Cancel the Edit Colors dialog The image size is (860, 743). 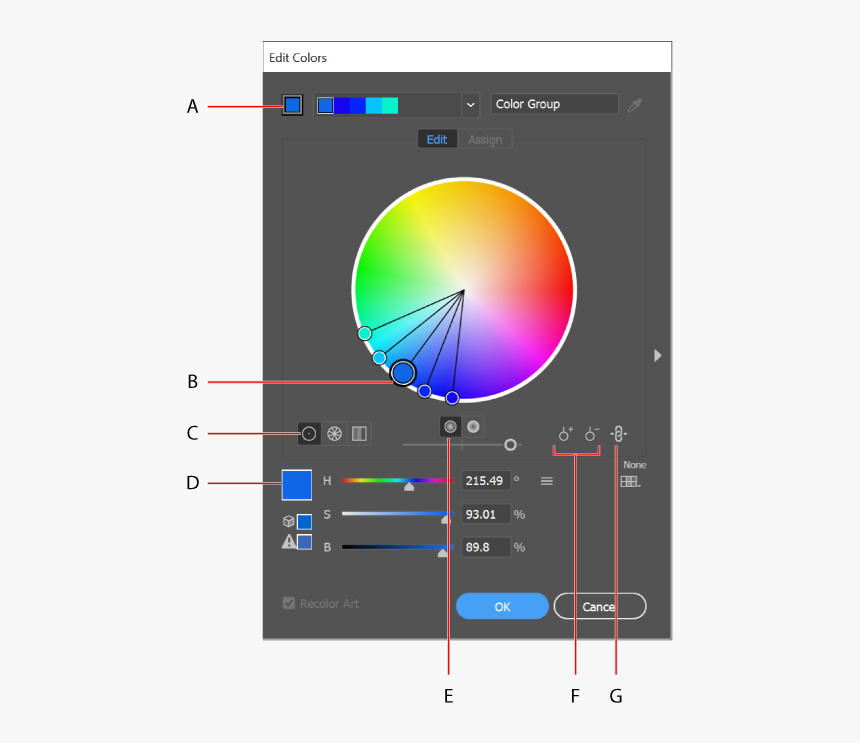[x=600, y=606]
